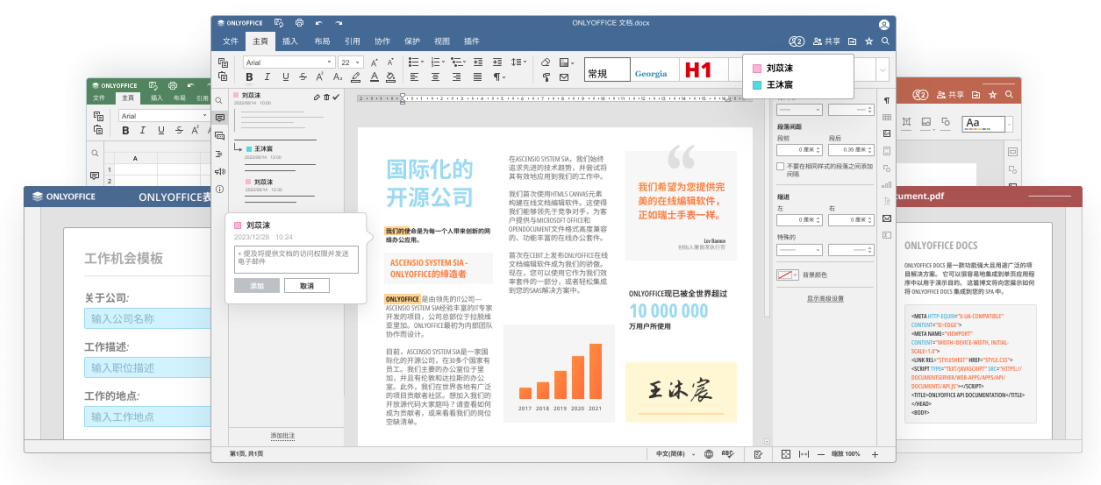Switch to the 视图 tab in document editor
The image size is (1101, 485).
pyautogui.click(x=442, y=41)
